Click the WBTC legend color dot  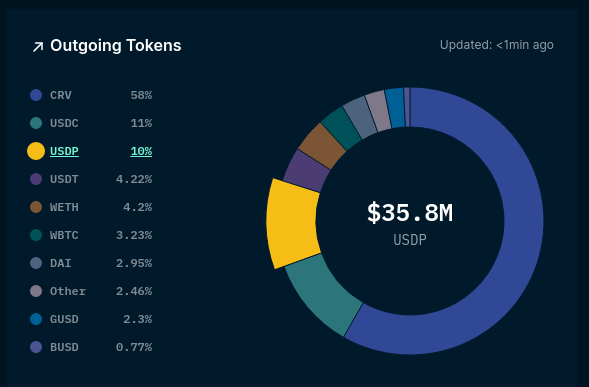click(36, 235)
